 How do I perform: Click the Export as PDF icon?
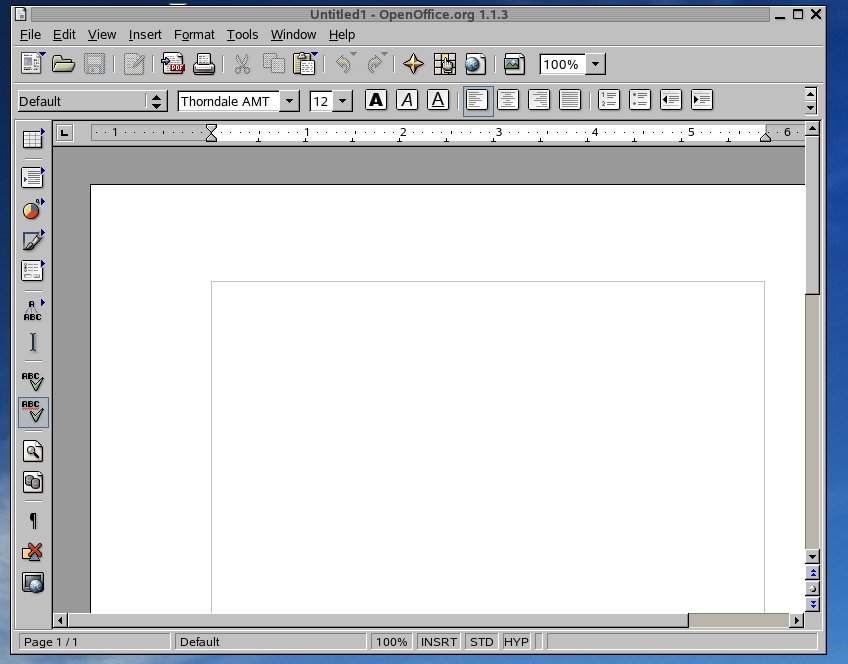(x=173, y=64)
